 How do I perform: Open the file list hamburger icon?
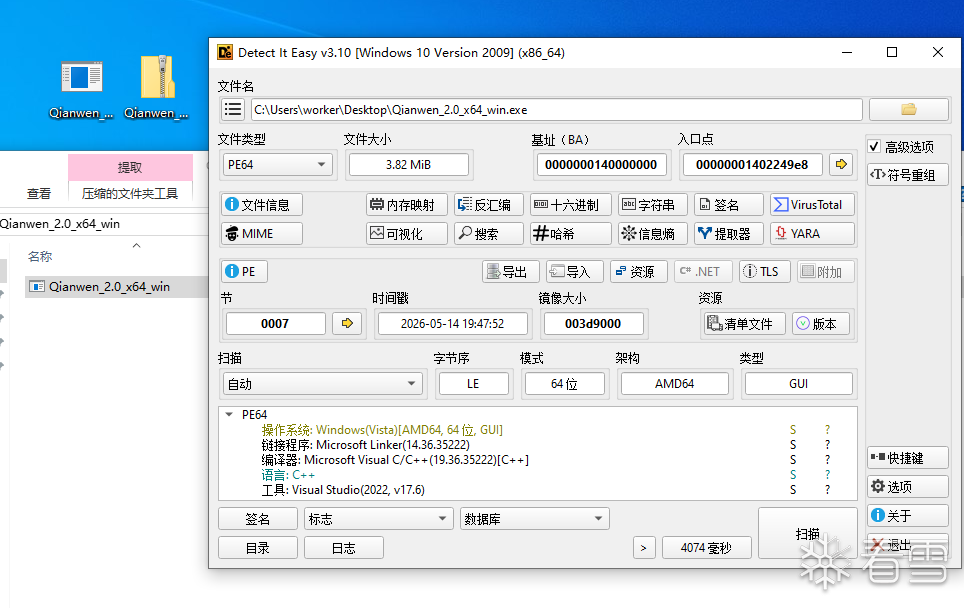[233, 110]
